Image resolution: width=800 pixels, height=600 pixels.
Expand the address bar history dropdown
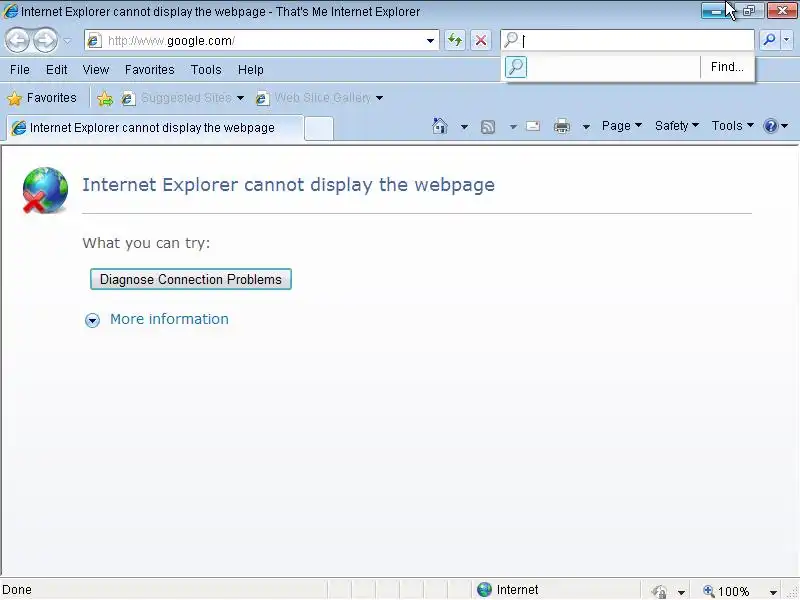(x=431, y=41)
